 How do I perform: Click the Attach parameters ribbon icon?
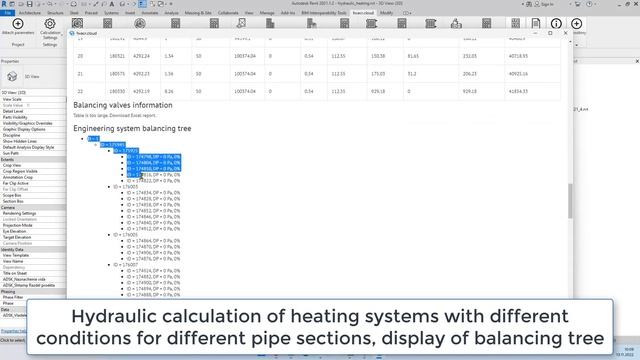18,24
